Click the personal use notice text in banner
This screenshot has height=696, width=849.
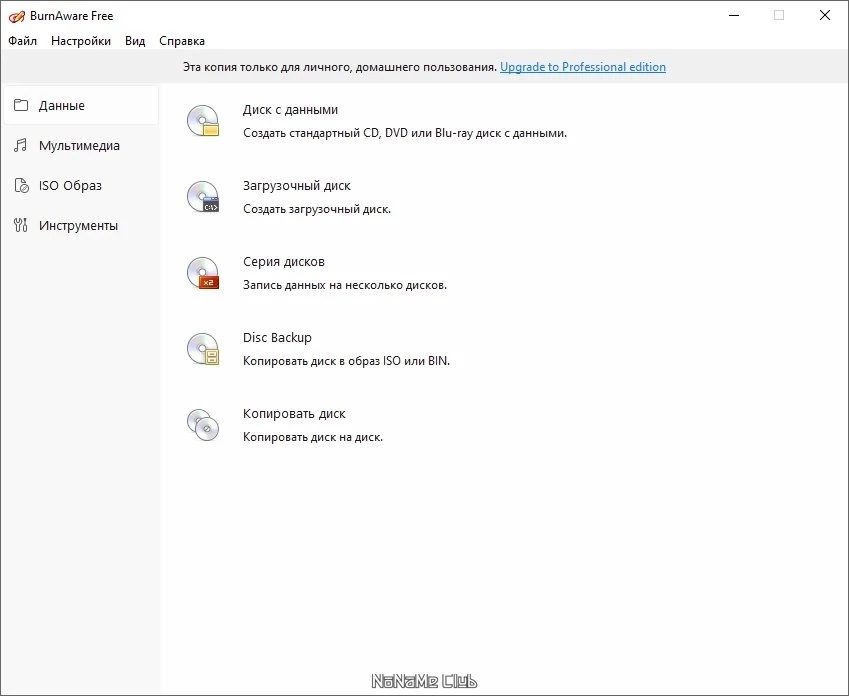pos(340,67)
